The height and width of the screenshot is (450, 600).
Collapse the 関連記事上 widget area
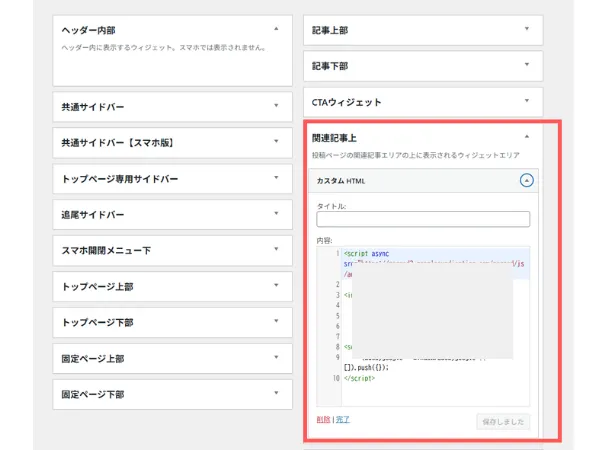[x=526, y=137]
